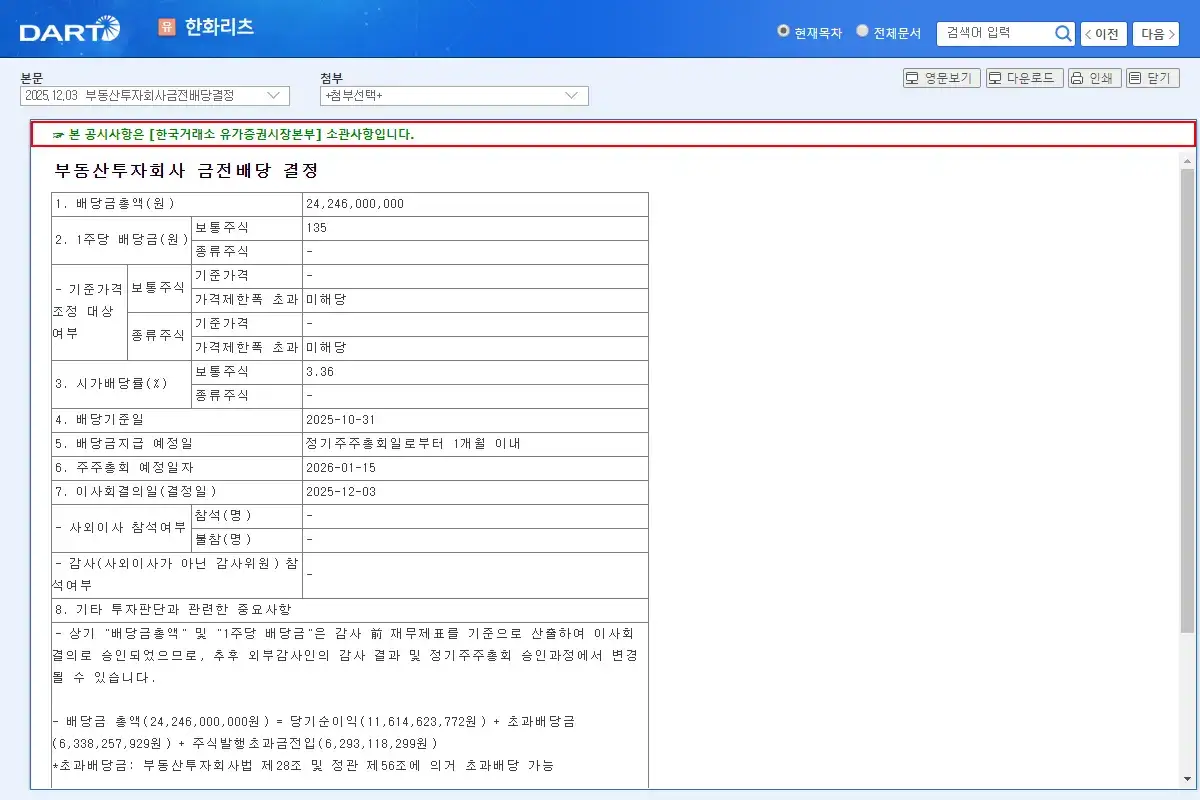Open the 첨부선택 attachment dropdown

[x=454, y=95]
